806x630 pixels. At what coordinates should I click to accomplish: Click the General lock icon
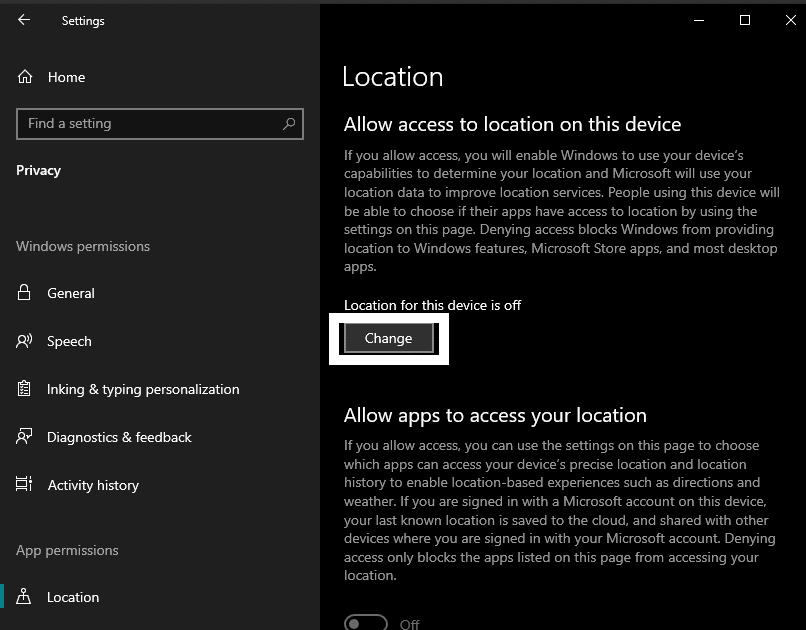point(25,293)
